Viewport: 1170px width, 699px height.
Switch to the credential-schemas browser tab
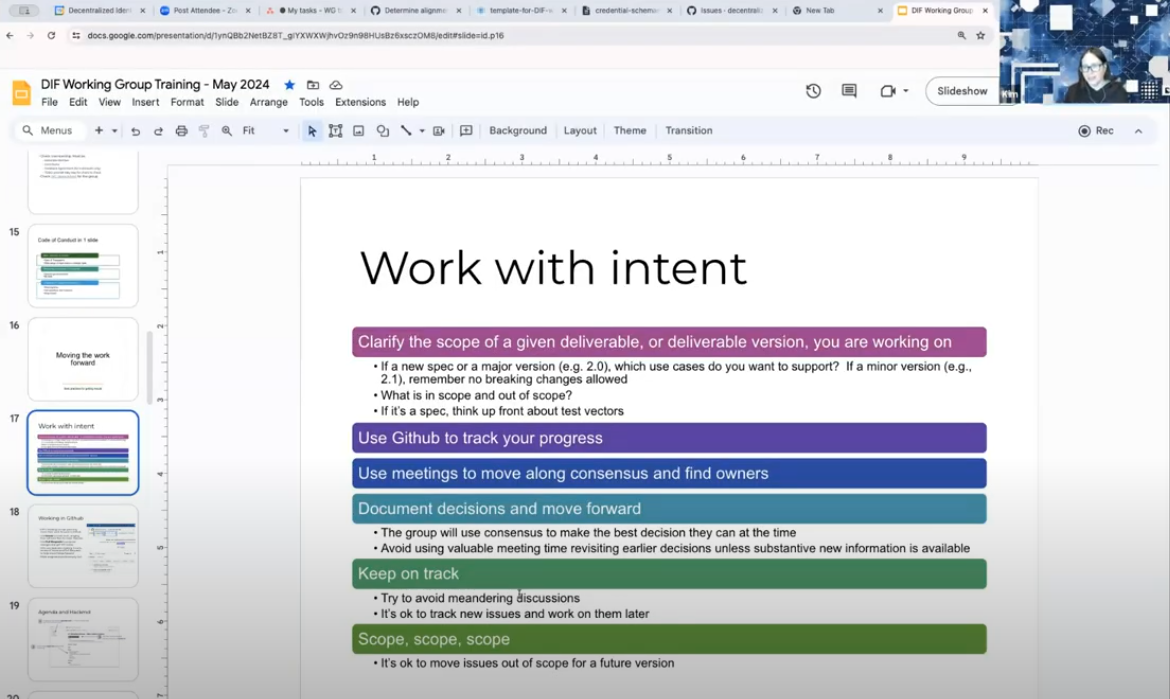[x=627, y=10]
